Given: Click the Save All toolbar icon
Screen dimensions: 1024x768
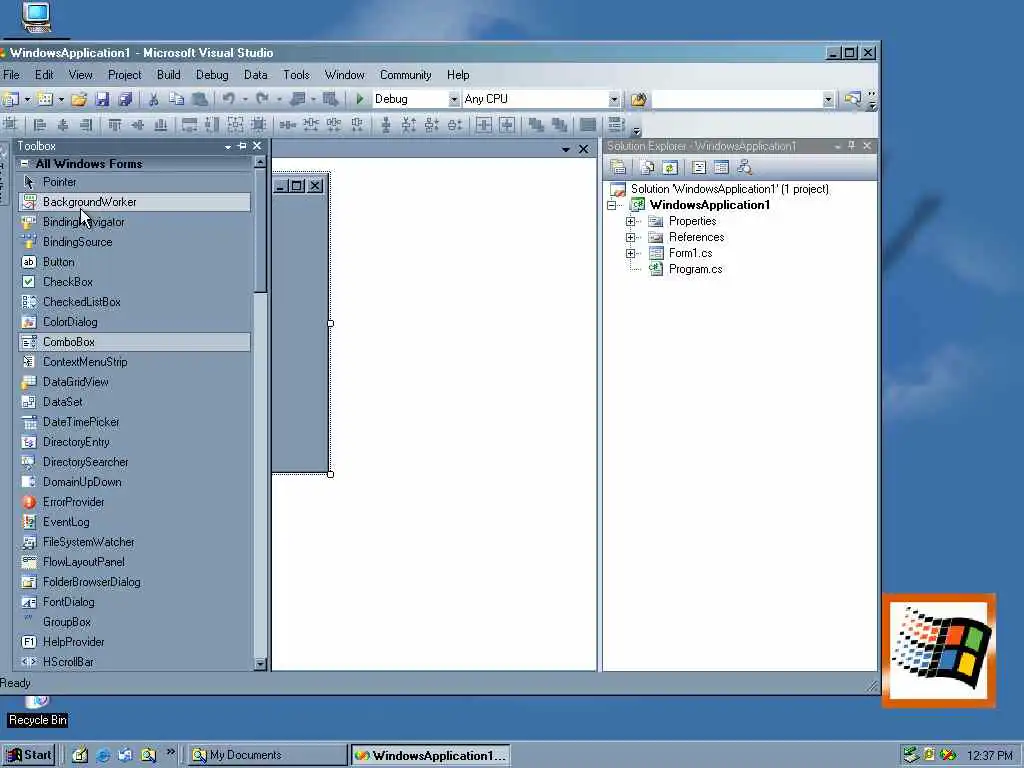Looking at the screenshot, I should (x=125, y=99).
